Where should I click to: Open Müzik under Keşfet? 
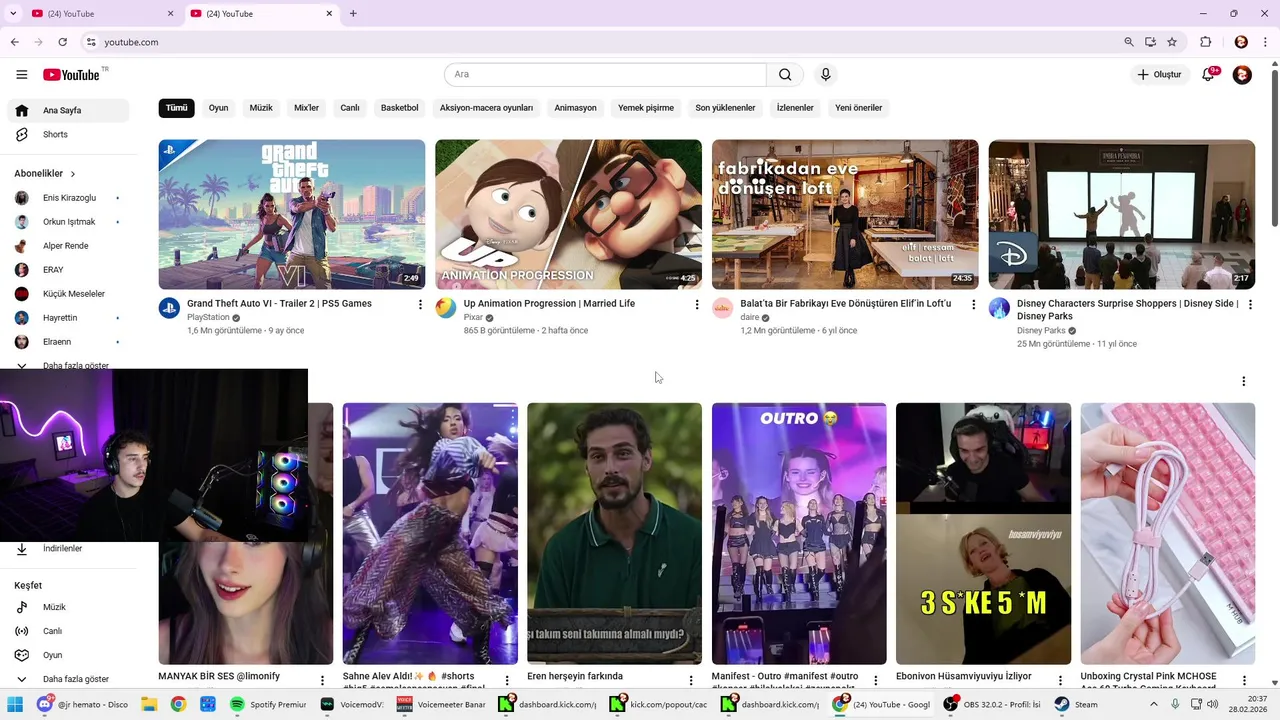click(x=68, y=607)
